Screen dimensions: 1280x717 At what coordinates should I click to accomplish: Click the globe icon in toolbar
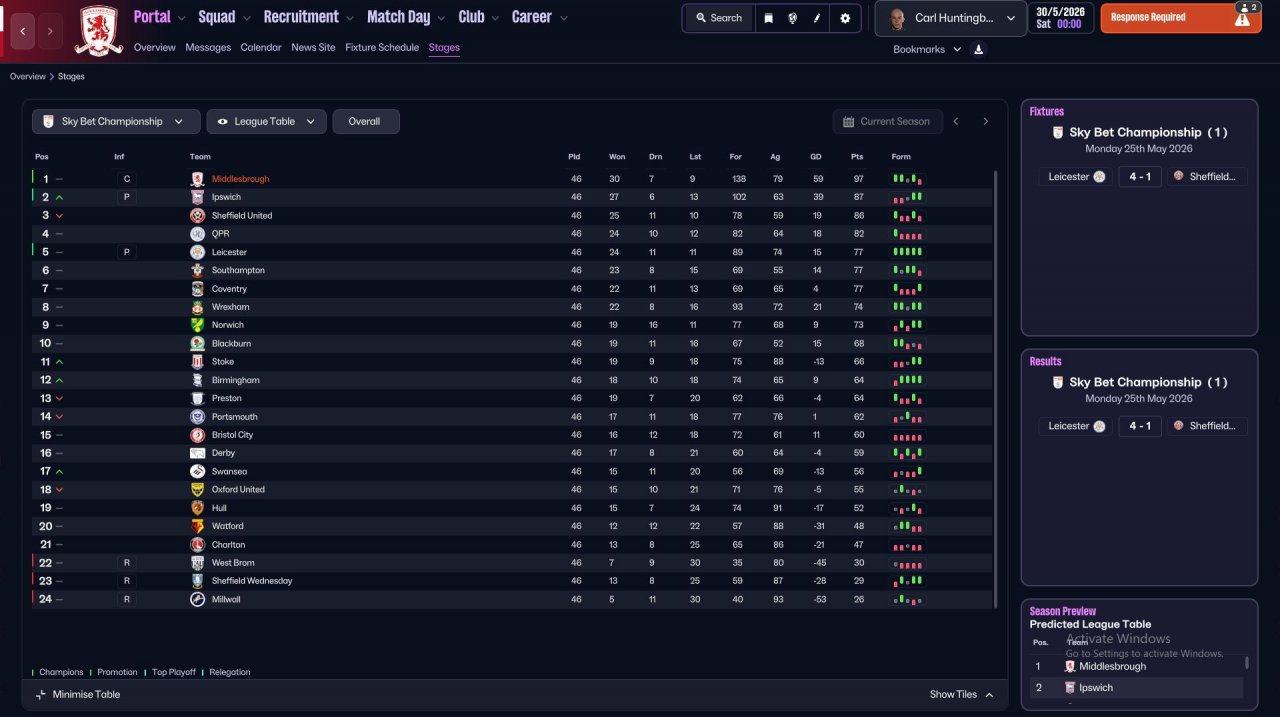coord(793,18)
